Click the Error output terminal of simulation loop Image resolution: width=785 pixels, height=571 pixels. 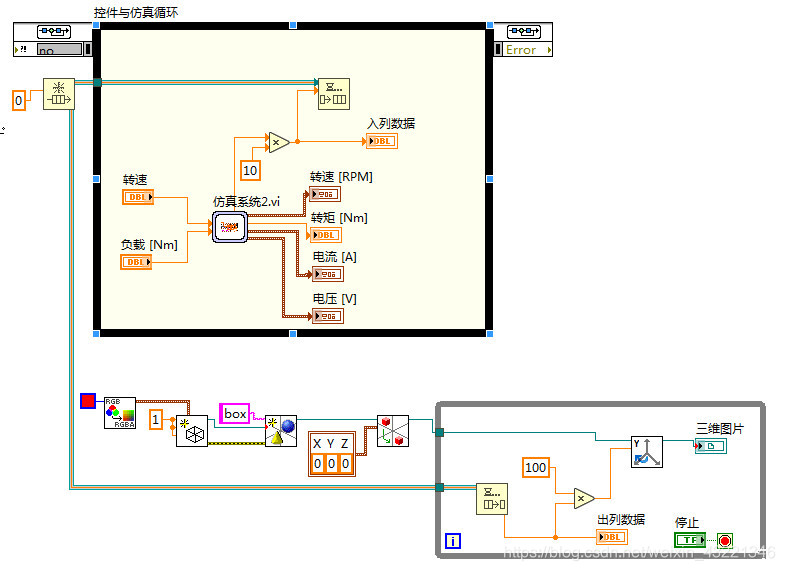coord(527,50)
